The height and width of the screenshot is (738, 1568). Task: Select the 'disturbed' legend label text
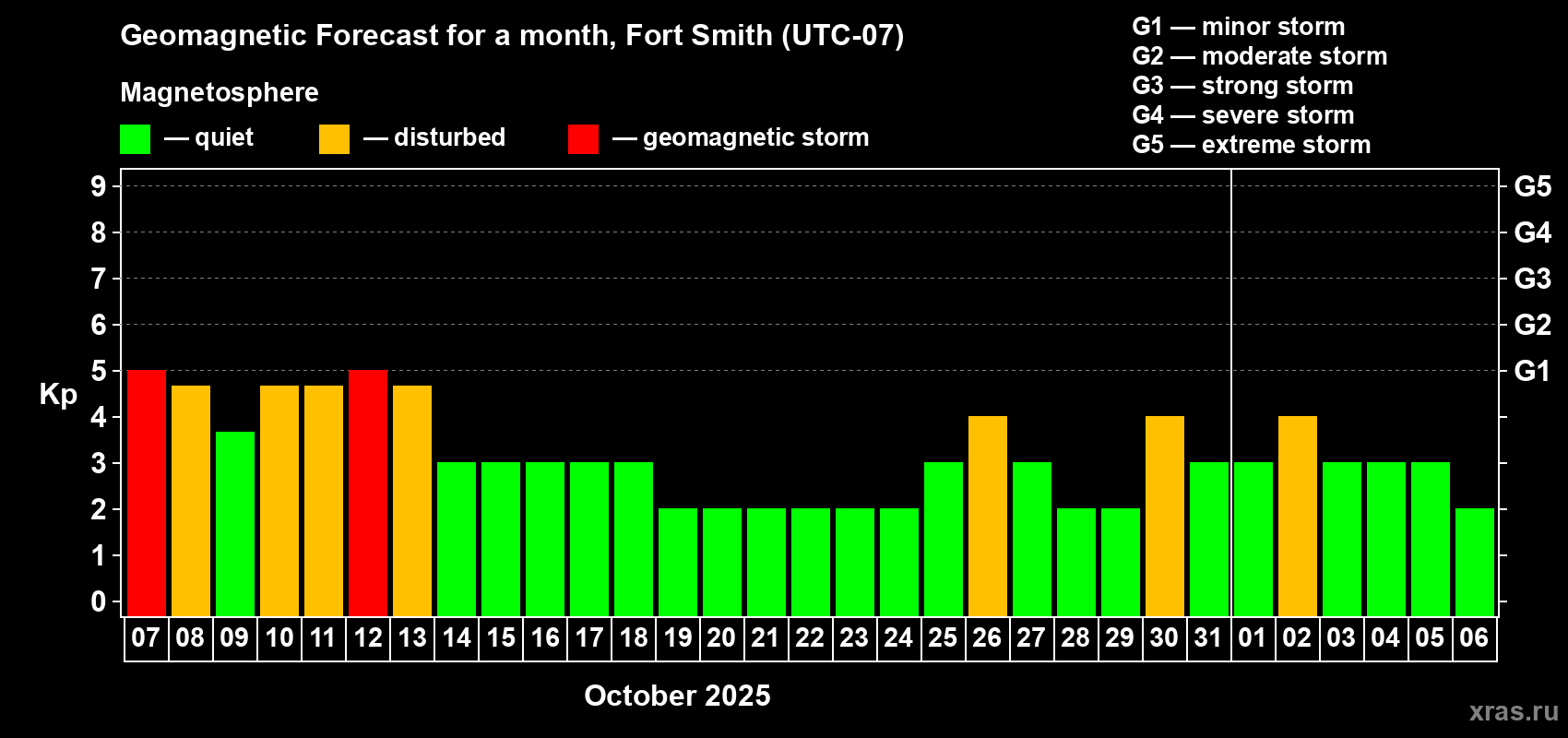[450, 137]
